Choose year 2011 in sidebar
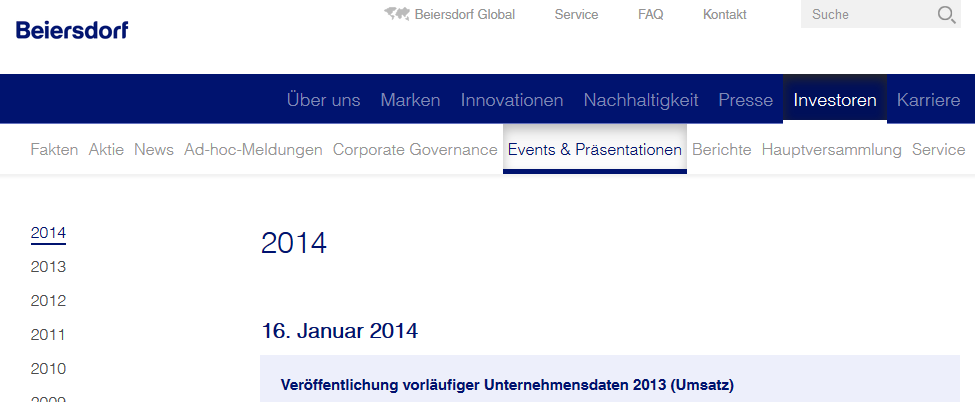The height and width of the screenshot is (402, 975). point(48,335)
